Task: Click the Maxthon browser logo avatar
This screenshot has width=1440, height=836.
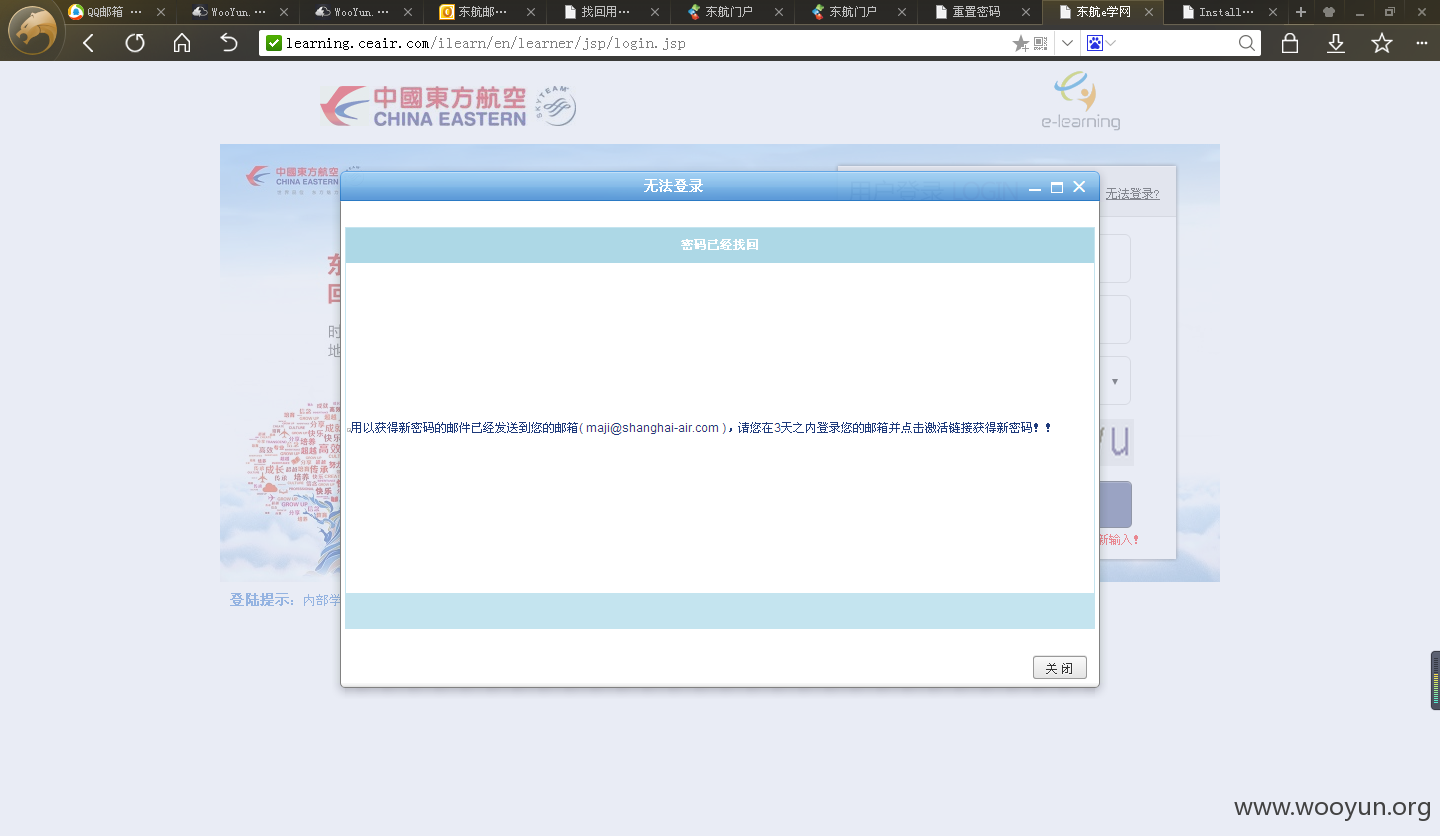Action: [32, 30]
